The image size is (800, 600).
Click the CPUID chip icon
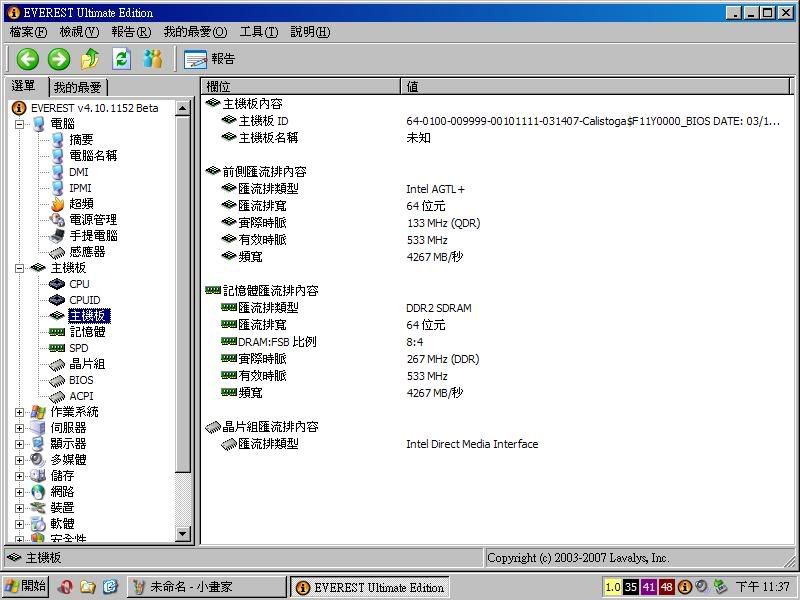57,300
